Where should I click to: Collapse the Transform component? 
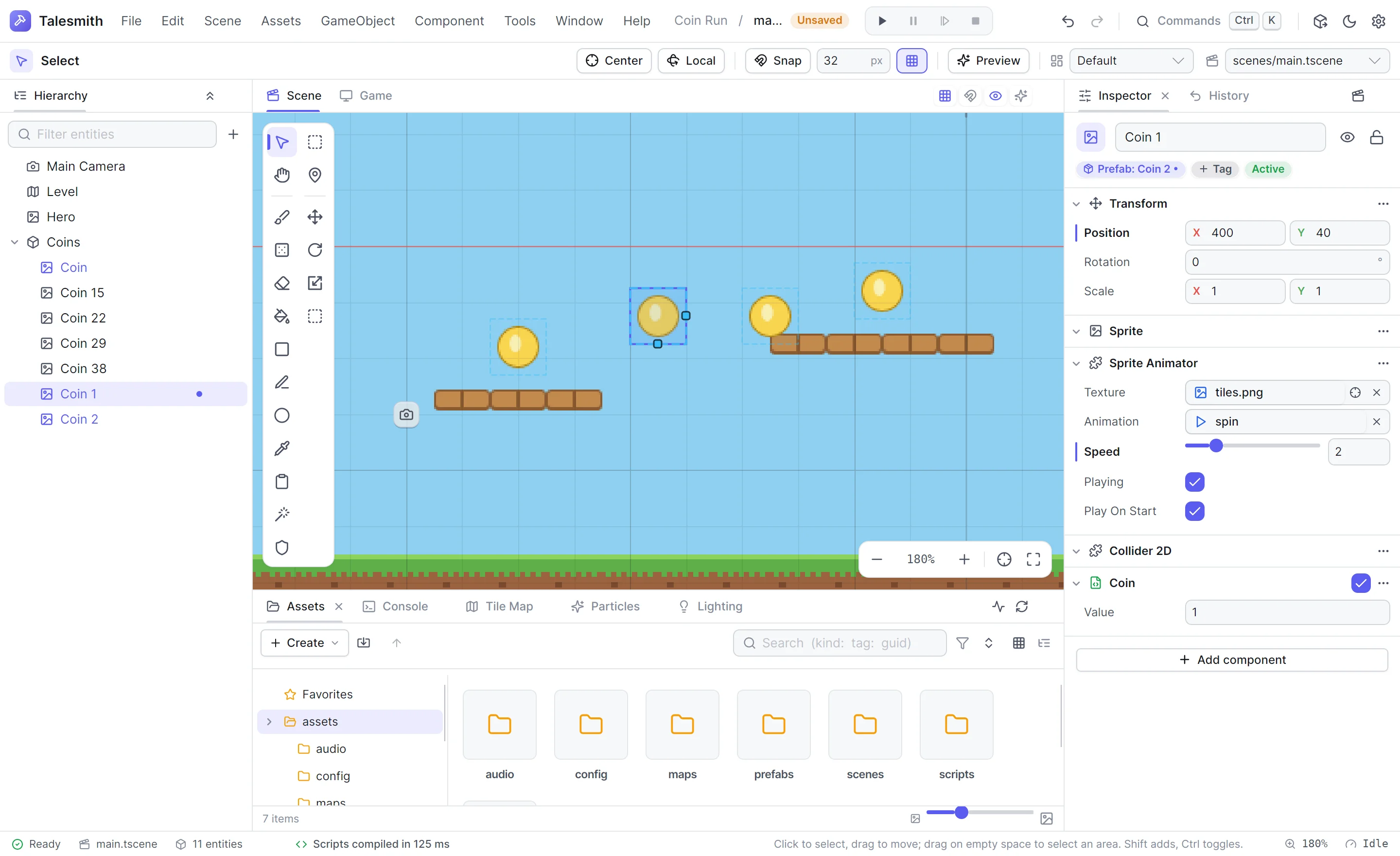click(1076, 203)
